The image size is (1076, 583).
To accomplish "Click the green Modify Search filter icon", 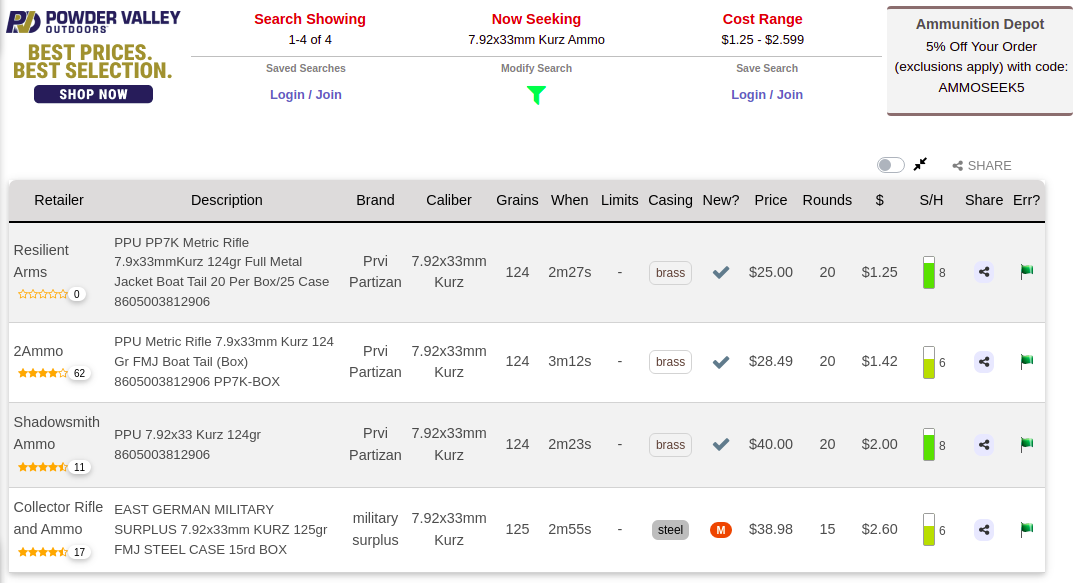I will pos(536,95).
